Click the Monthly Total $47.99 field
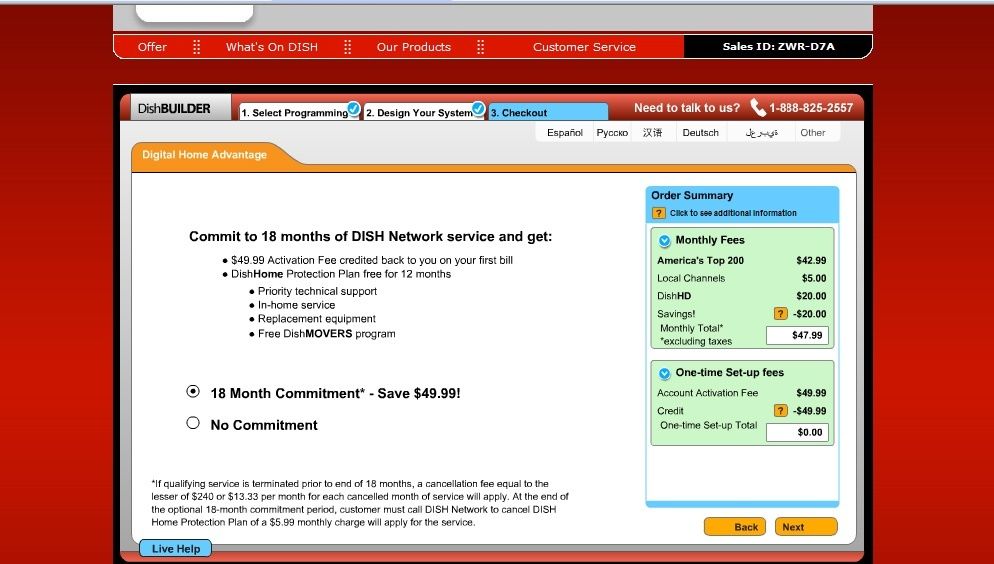Image resolution: width=994 pixels, height=564 pixels. [797, 335]
